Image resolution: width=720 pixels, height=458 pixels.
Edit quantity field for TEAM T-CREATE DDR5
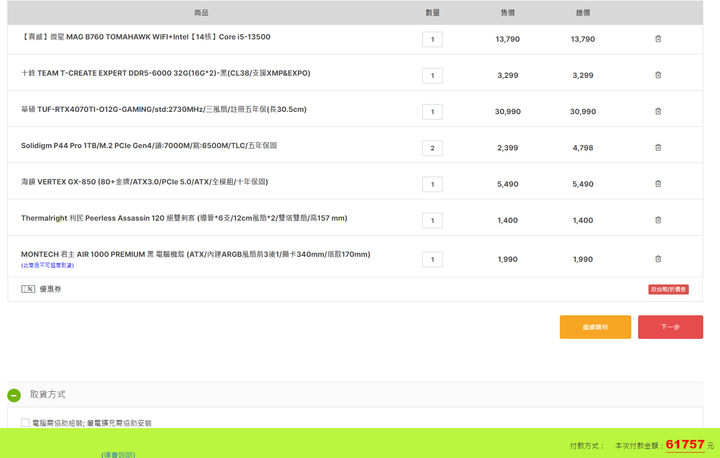[432, 76]
